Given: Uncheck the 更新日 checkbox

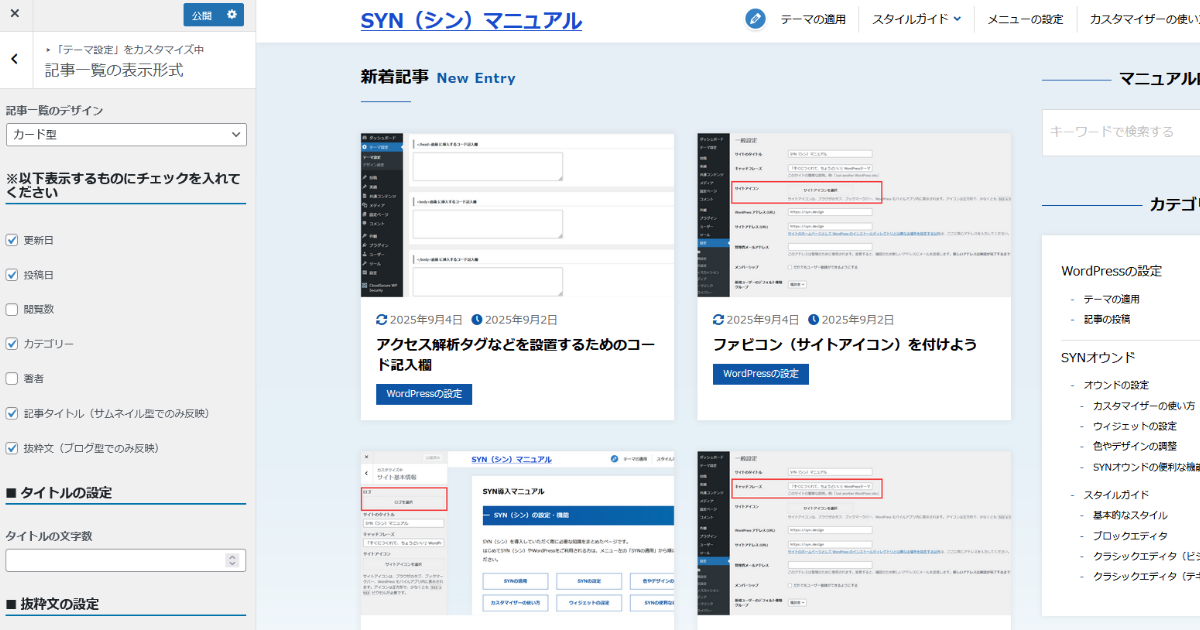Looking at the screenshot, I should click(11, 240).
